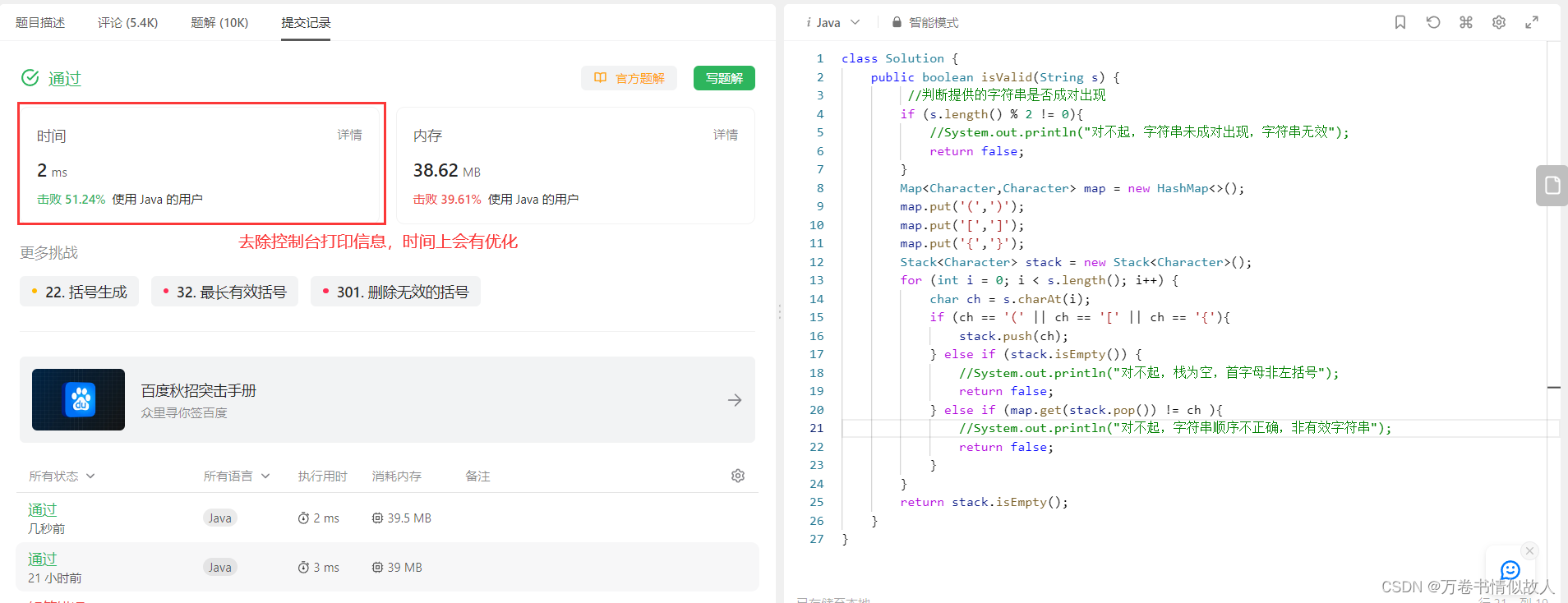
Task: Open submission table settings gear
Action: 738,476
